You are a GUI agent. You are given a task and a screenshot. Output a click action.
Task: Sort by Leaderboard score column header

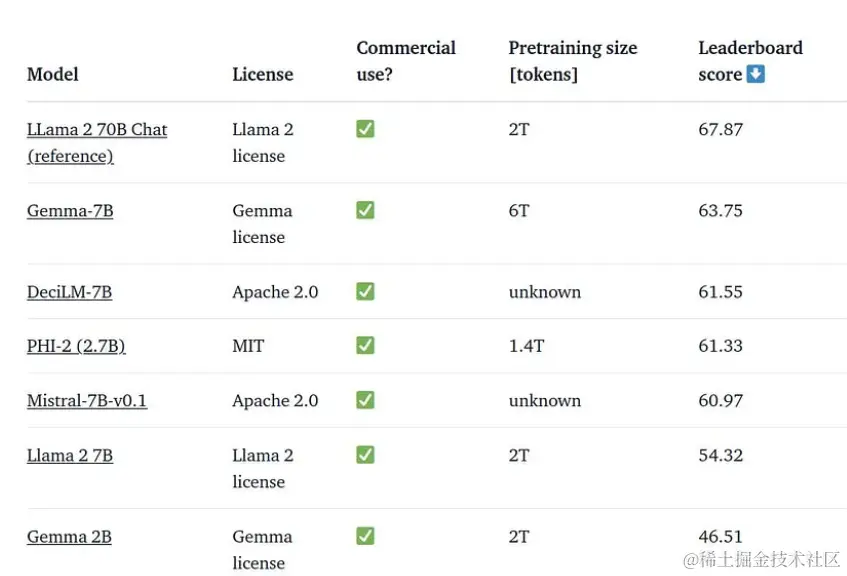[720, 61]
